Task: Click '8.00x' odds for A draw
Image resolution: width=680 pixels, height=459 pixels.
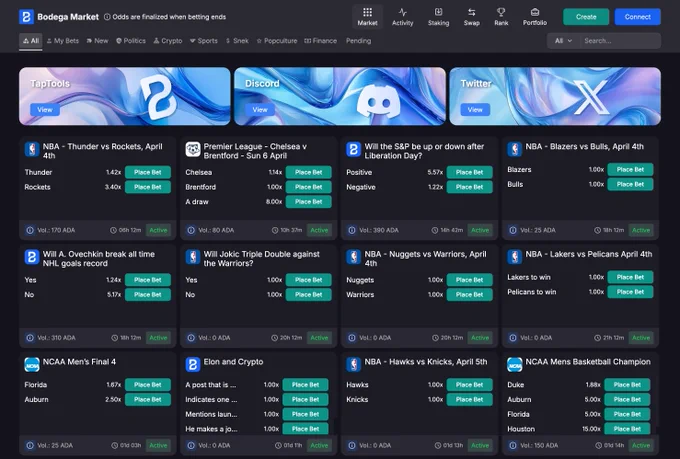Action: [274, 202]
